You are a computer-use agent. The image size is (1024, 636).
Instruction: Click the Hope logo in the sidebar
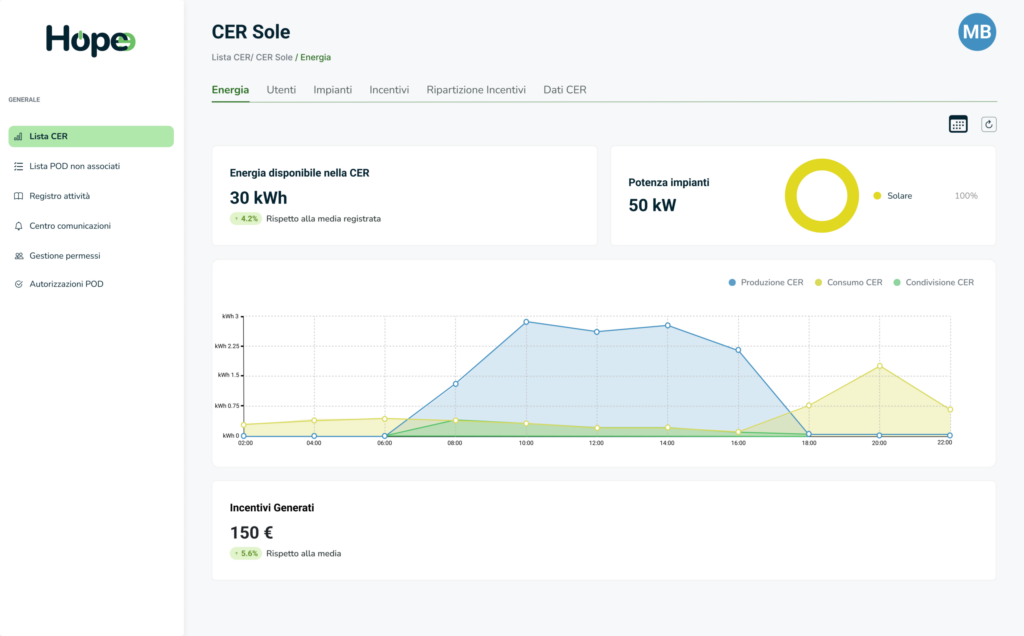coord(91,40)
